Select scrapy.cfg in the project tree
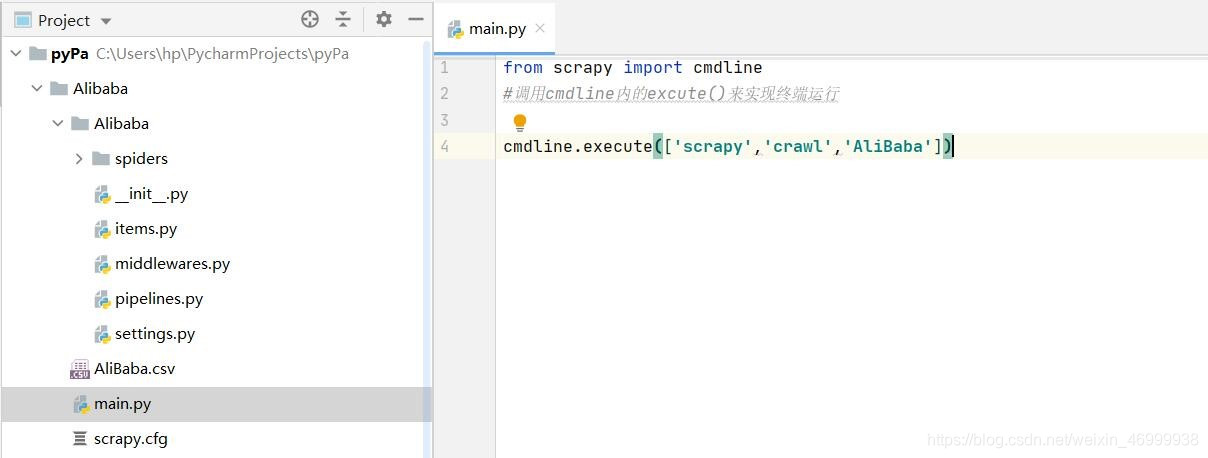Screen dimensions: 1208x458 click(x=131, y=439)
